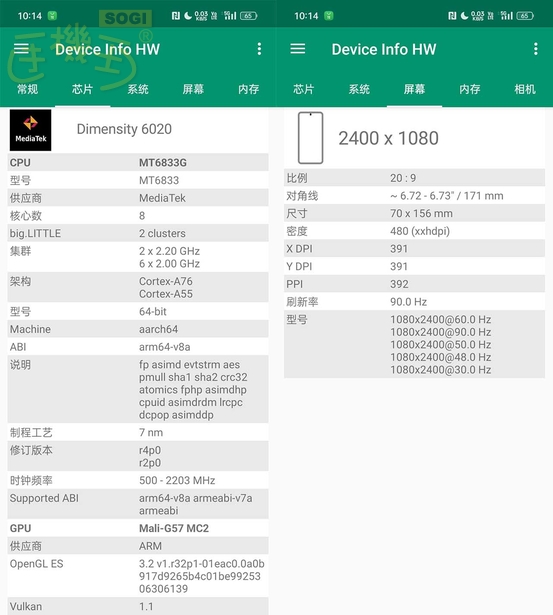Open hamburger menu in left screen

pyautogui.click(x=22, y=49)
